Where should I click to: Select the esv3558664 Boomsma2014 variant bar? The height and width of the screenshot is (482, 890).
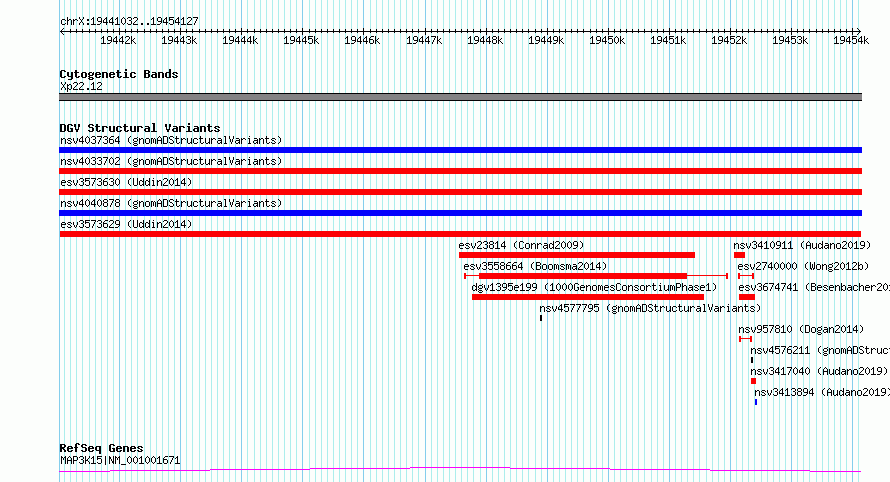tap(596, 276)
